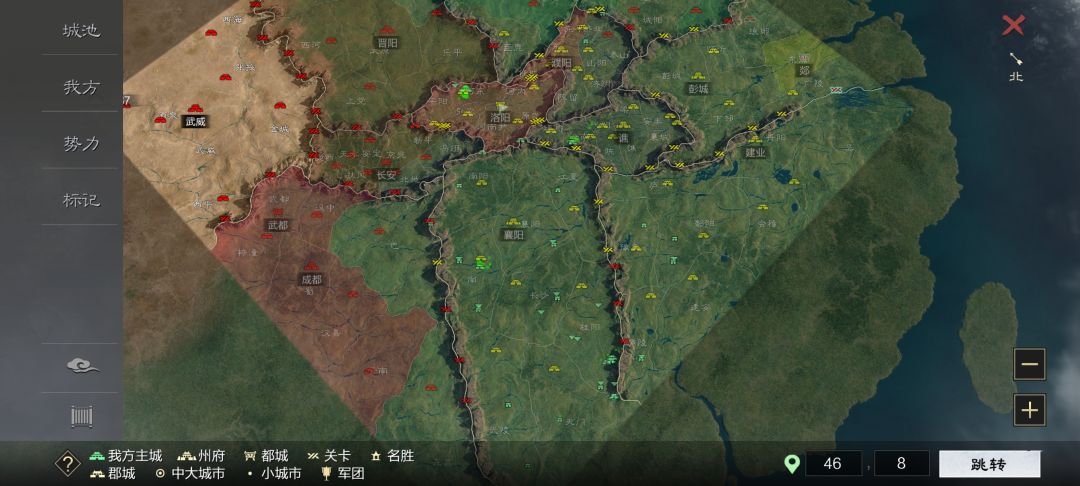
Task: Click the 北 compass indicator
Action: pos(1016,67)
